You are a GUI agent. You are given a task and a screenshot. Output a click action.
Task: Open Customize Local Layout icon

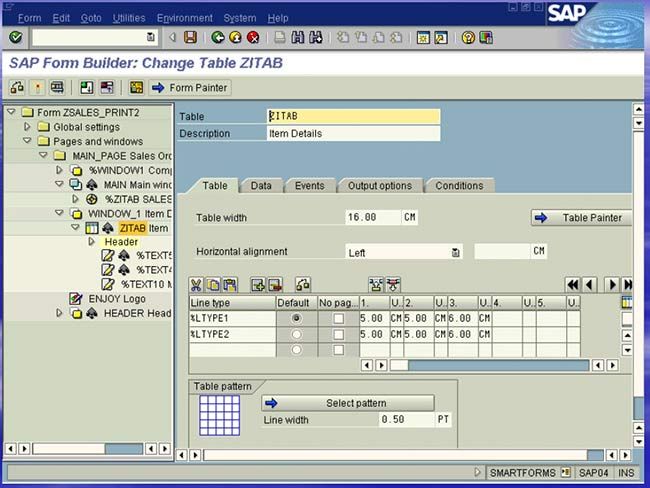point(486,38)
